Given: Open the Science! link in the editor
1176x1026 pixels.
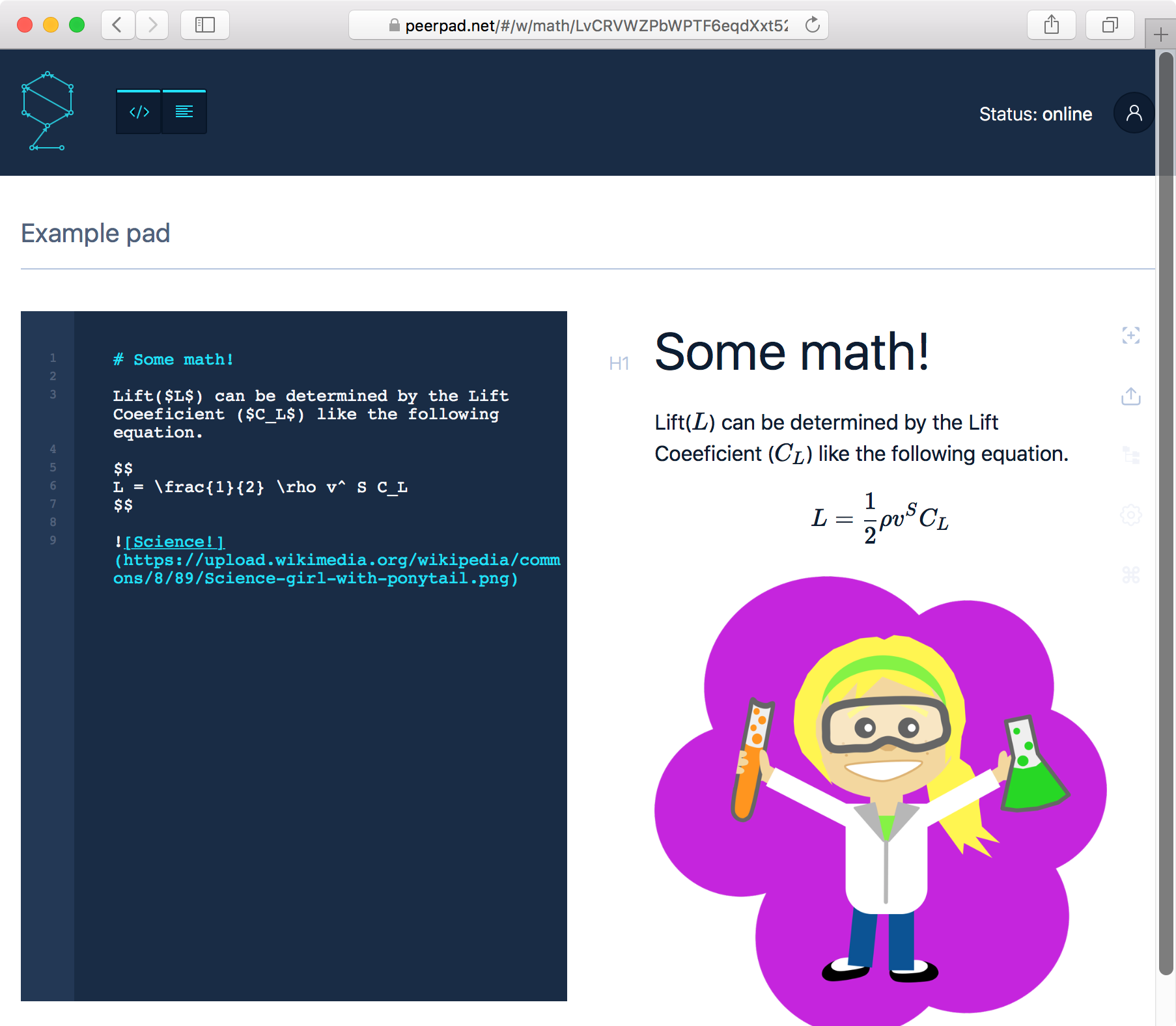Looking at the screenshot, I should tap(175, 541).
